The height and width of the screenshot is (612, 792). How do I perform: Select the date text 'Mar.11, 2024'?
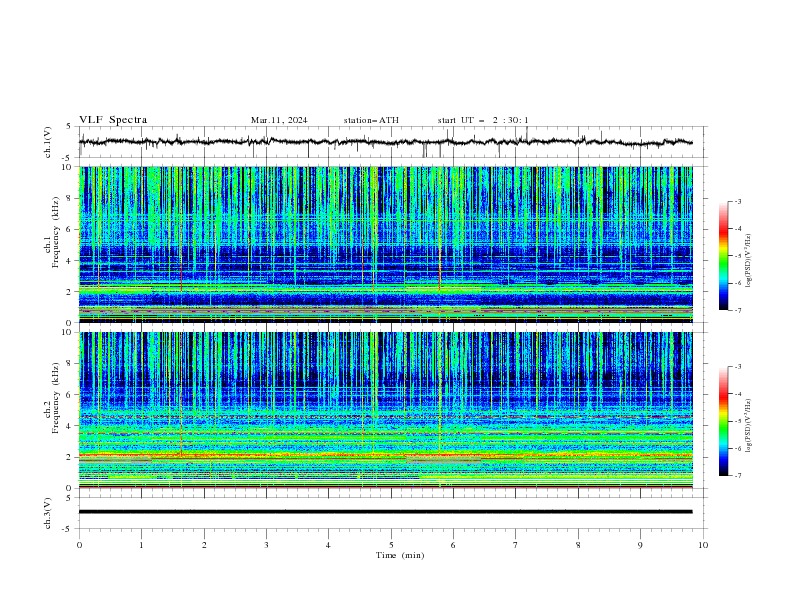(279, 120)
